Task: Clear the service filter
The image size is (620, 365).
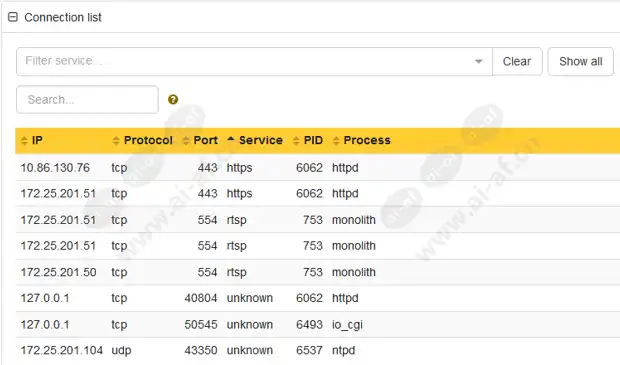Action: pos(517,61)
